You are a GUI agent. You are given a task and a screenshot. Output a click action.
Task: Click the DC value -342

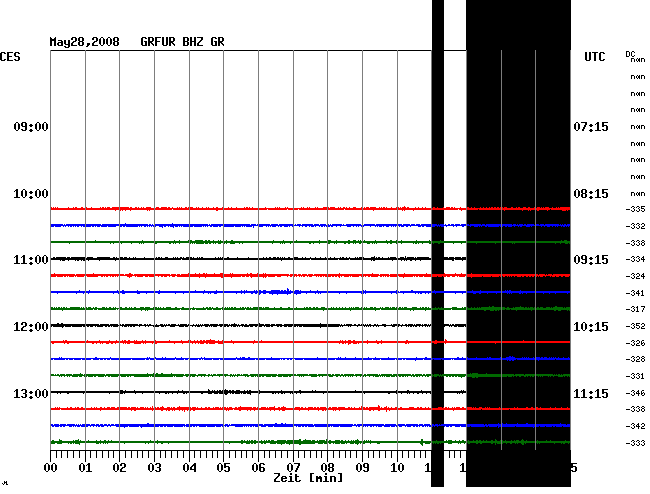click(x=635, y=426)
